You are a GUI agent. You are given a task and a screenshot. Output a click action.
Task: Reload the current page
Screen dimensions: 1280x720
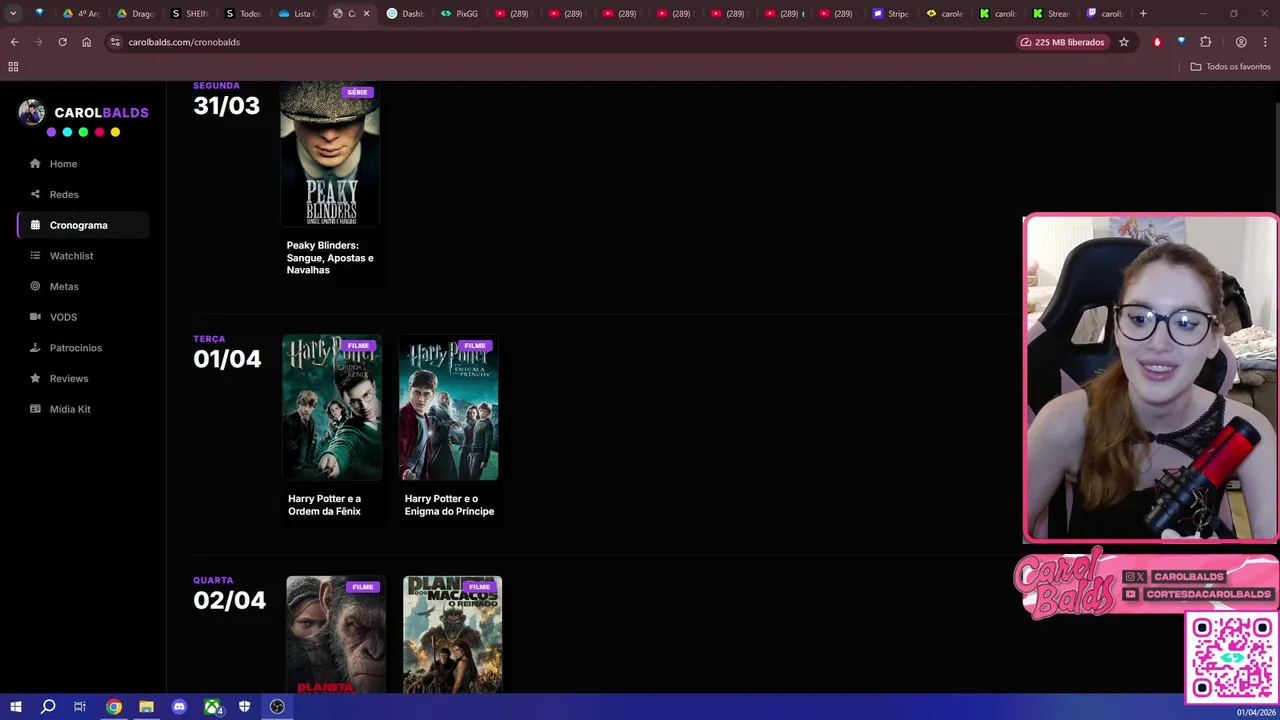pos(62,42)
